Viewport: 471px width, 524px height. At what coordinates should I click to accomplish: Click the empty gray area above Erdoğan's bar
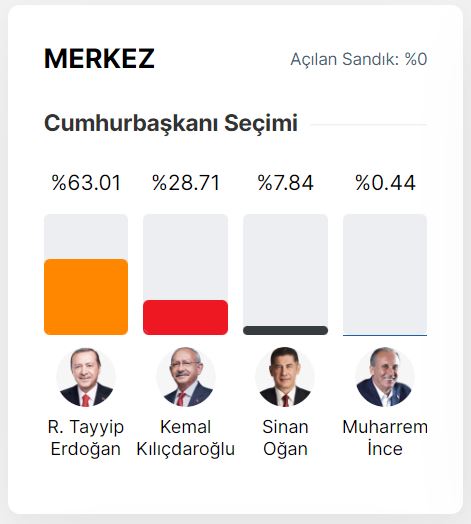86,236
